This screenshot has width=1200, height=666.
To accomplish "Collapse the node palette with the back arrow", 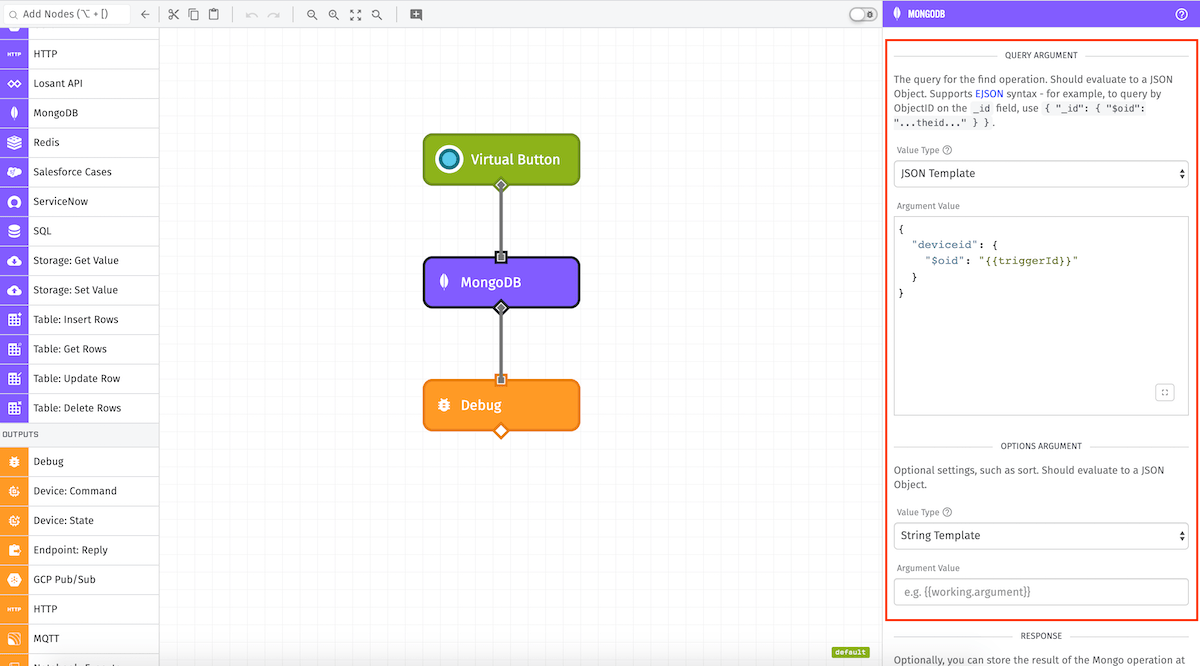I will (x=145, y=15).
